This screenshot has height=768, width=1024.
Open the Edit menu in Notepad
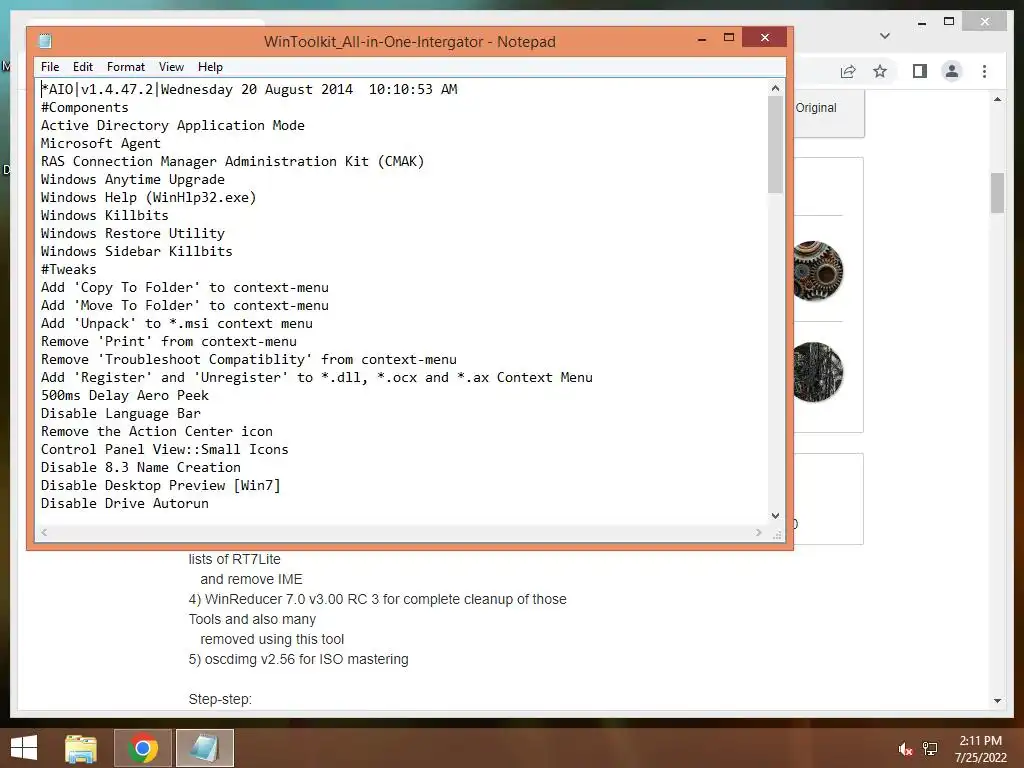point(82,67)
